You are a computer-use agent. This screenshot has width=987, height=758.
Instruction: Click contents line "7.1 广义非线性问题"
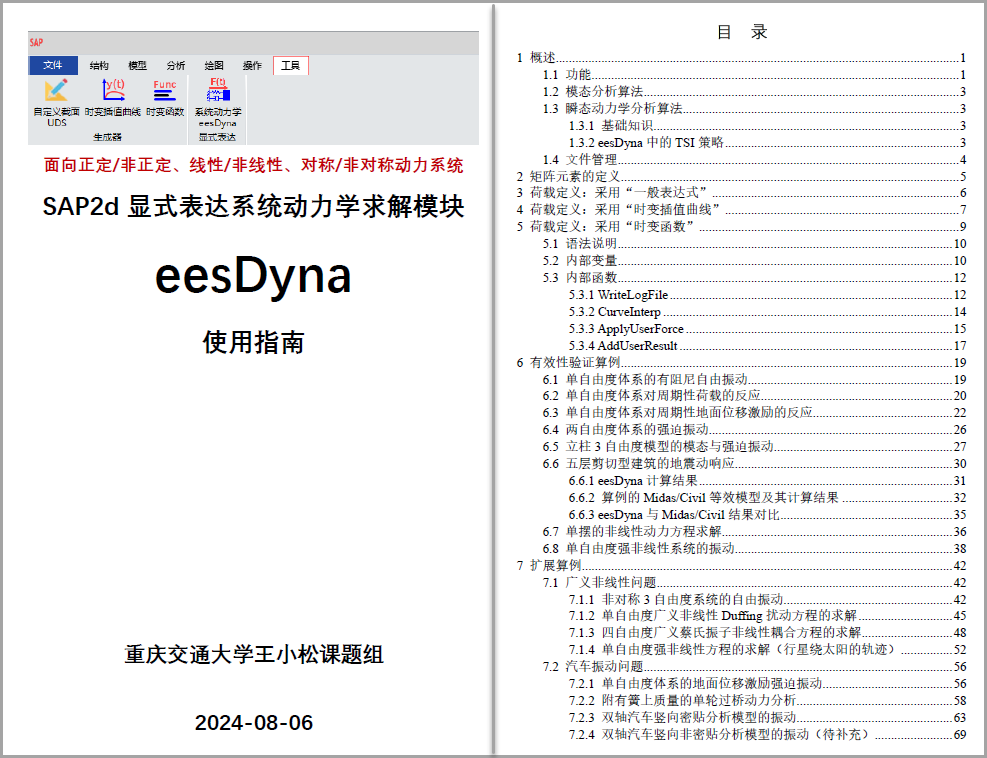tap(755, 582)
